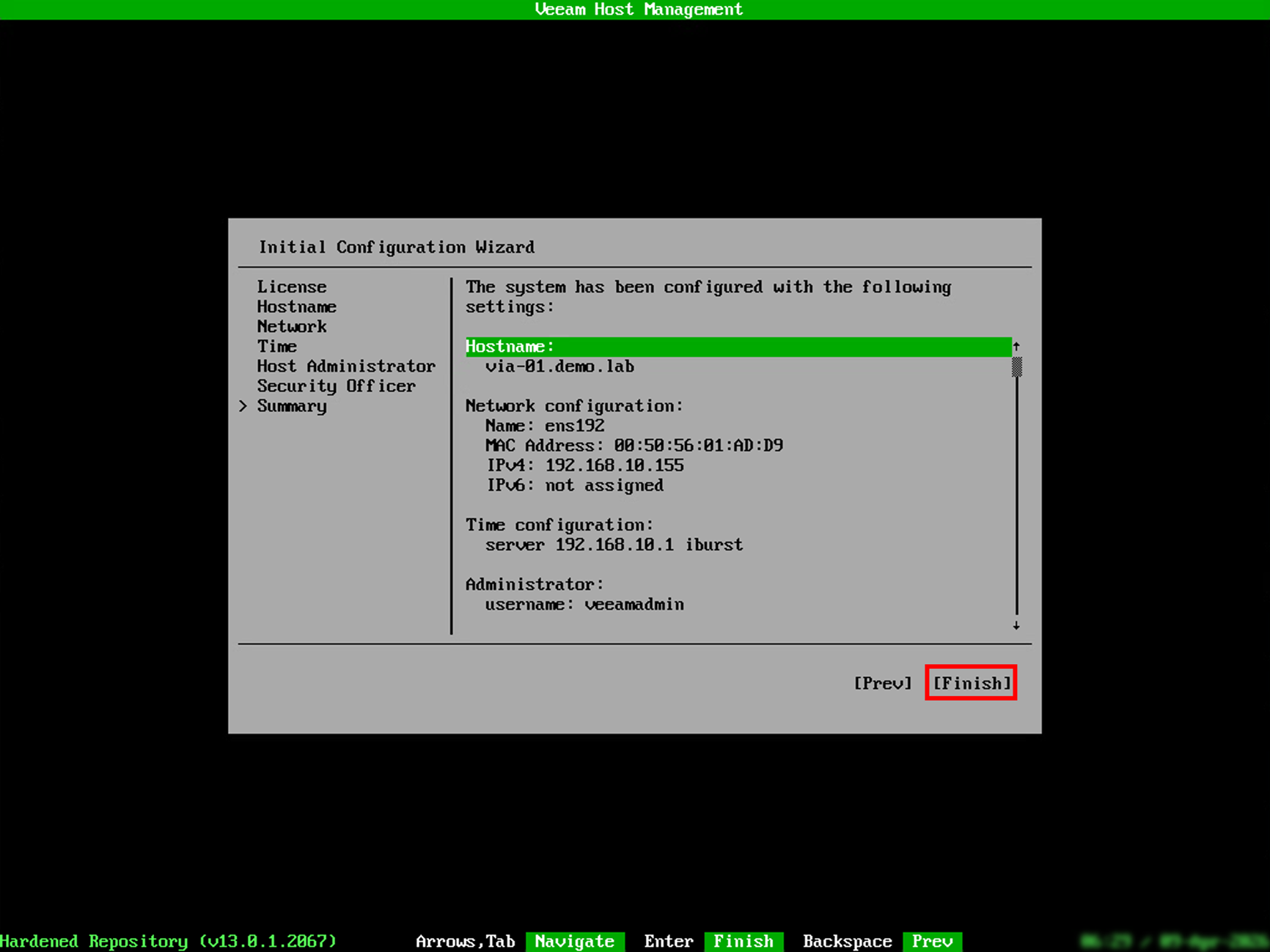Select Host Administrator in the sidebar
Image resolution: width=1270 pixels, height=952 pixels.
346,366
